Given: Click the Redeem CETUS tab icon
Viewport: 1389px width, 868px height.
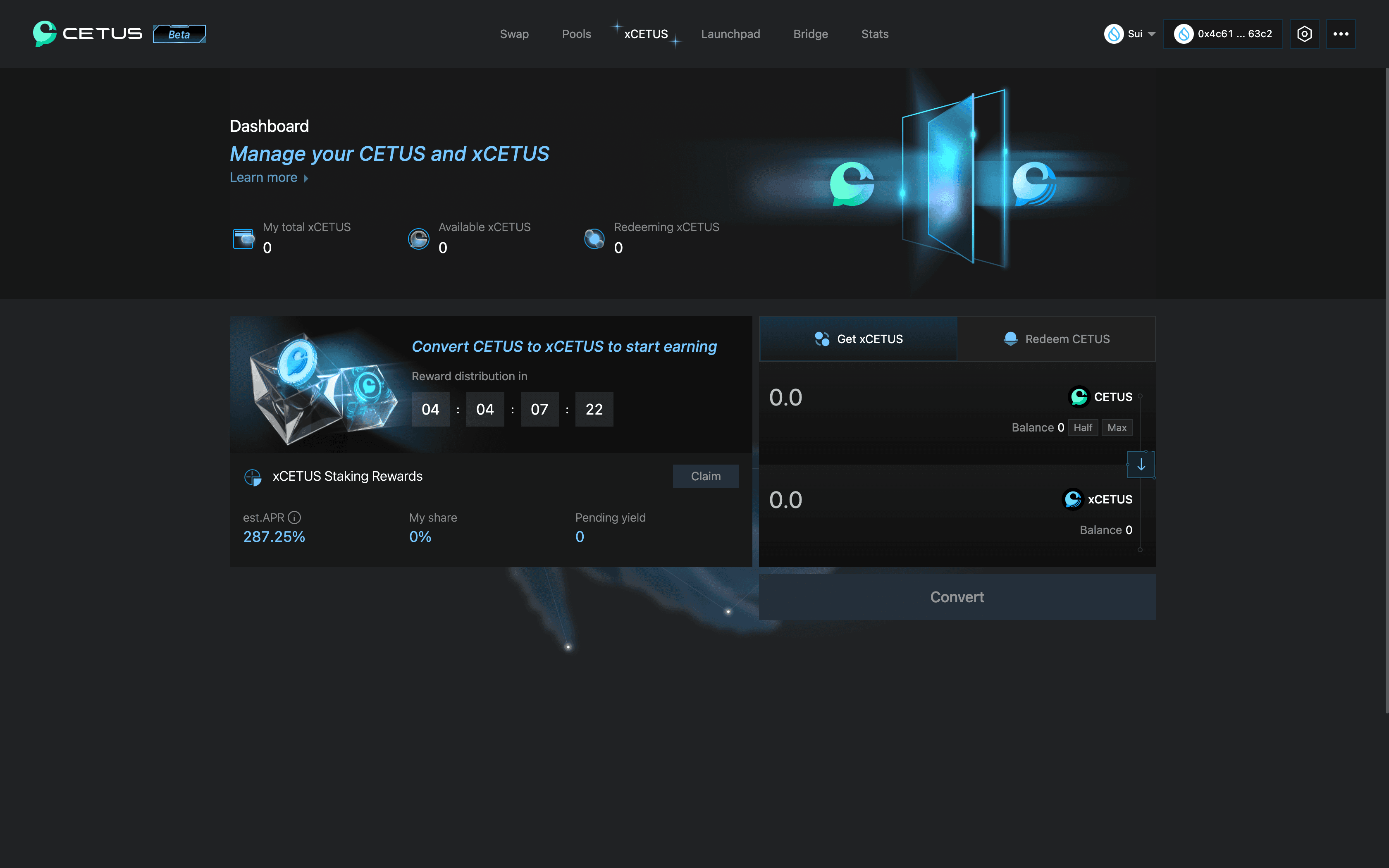Looking at the screenshot, I should (1010, 339).
